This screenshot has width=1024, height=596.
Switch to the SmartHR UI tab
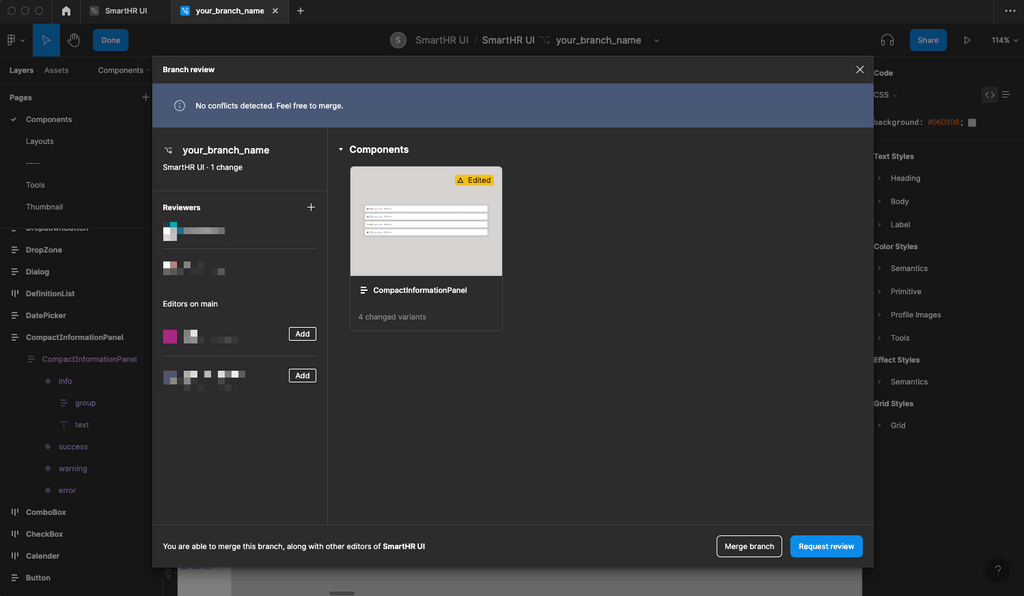tap(125, 11)
